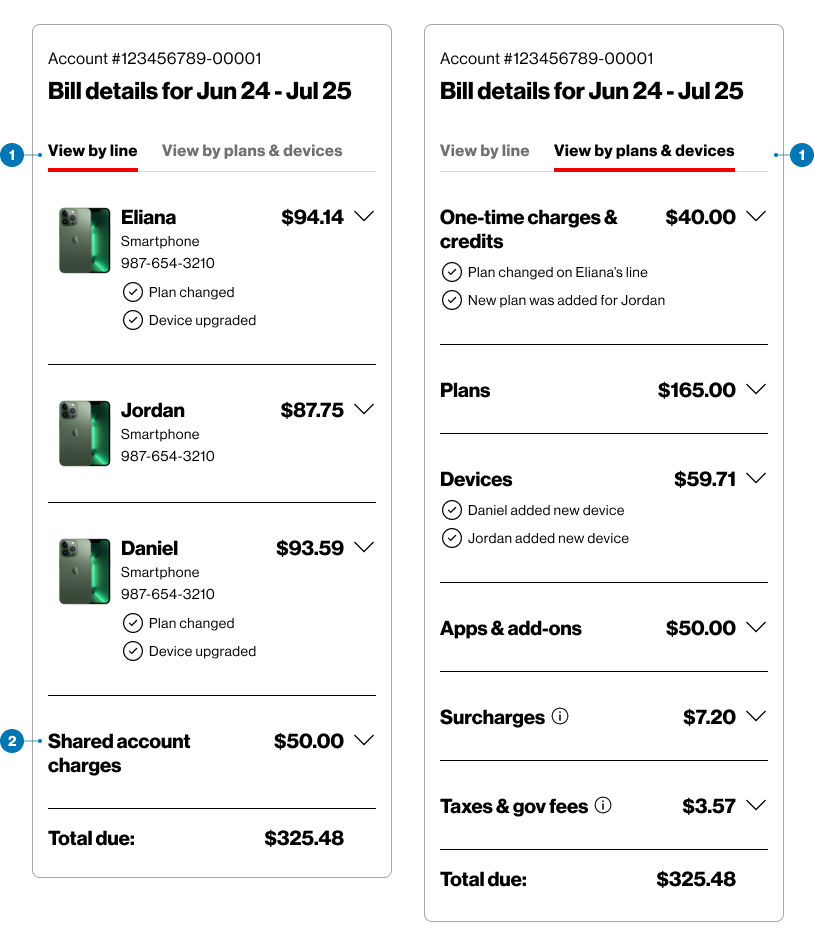This screenshot has height=946, width=814.
Task: Click the numbered badge 1 near View by line
Action: [11, 155]
